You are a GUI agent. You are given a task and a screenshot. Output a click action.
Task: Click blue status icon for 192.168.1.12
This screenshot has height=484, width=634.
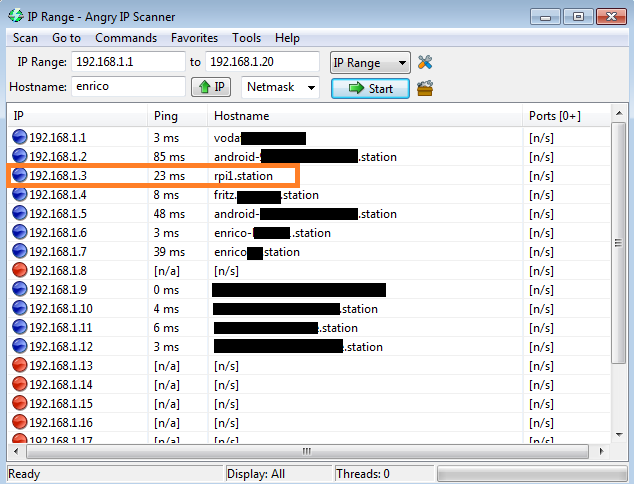19,346
